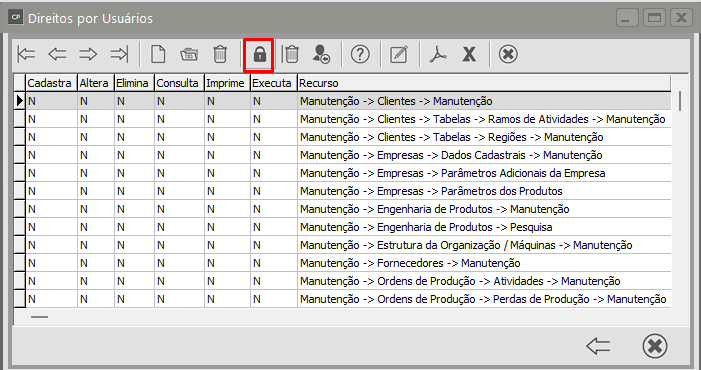Viewport: 701px width, 370px height.
Task: Export to Excel X icon
Action: coord(469,55)
